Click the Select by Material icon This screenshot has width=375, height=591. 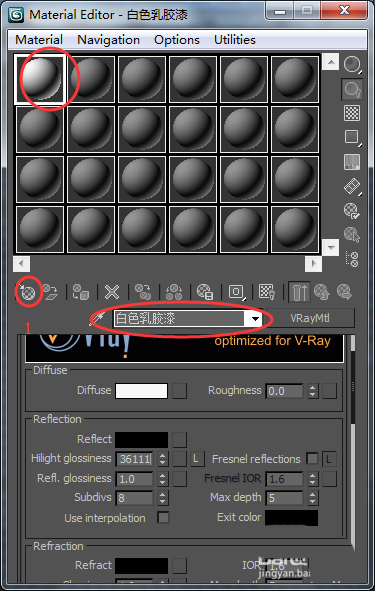tap(352, 235)
